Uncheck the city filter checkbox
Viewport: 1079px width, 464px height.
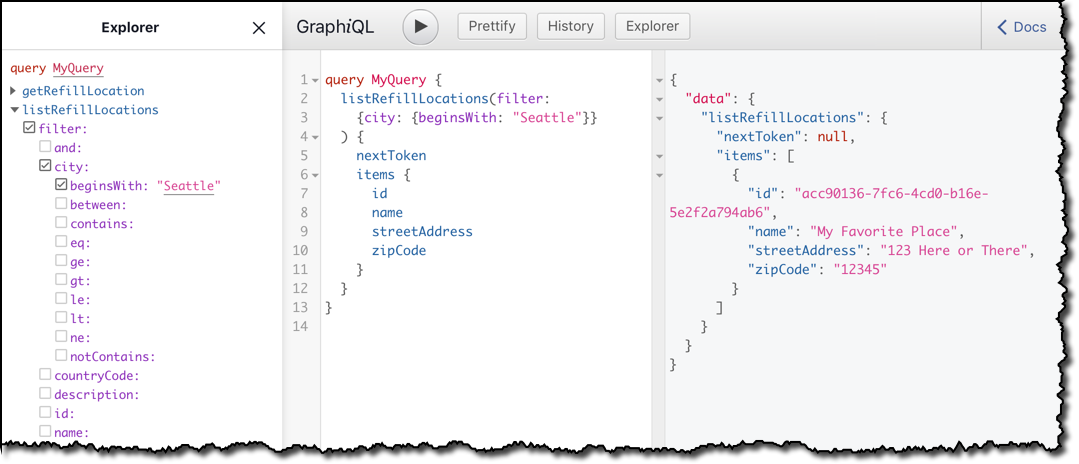(x=45, y=165)
